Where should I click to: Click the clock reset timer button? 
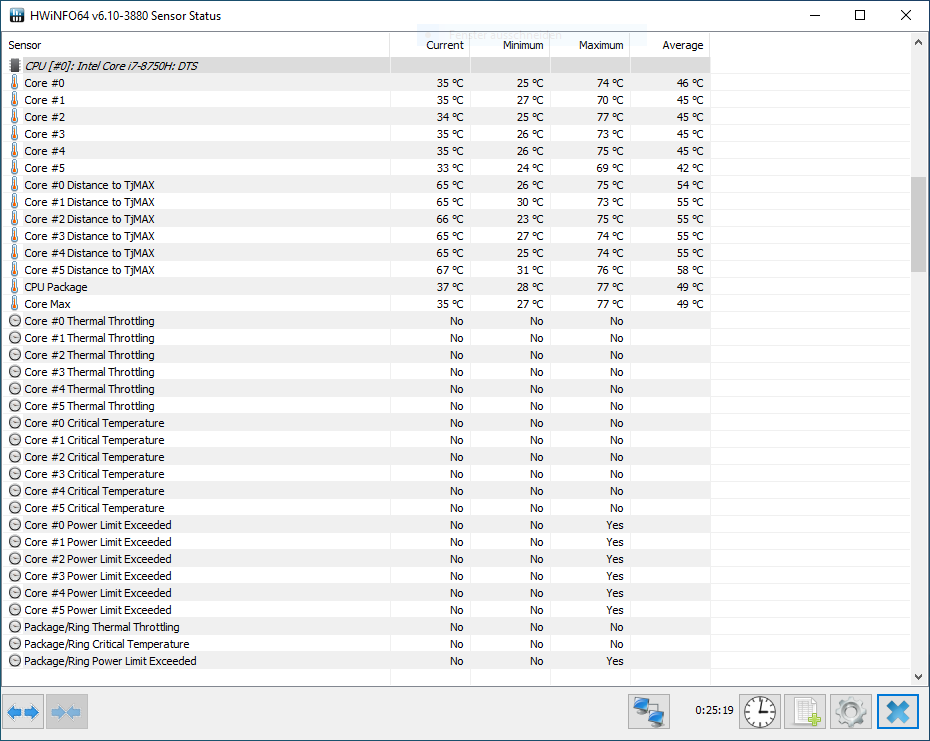[x=760, y=711]
